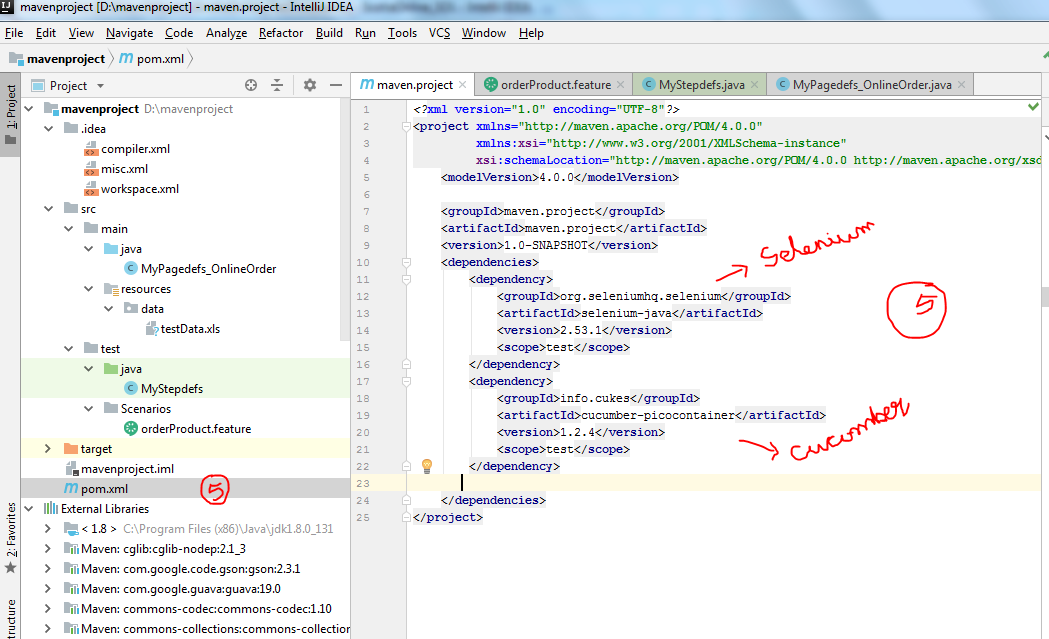1049x639 pixels.
Task: Expand the target folder
Action: pyautogui.click(x=47, y=448)
